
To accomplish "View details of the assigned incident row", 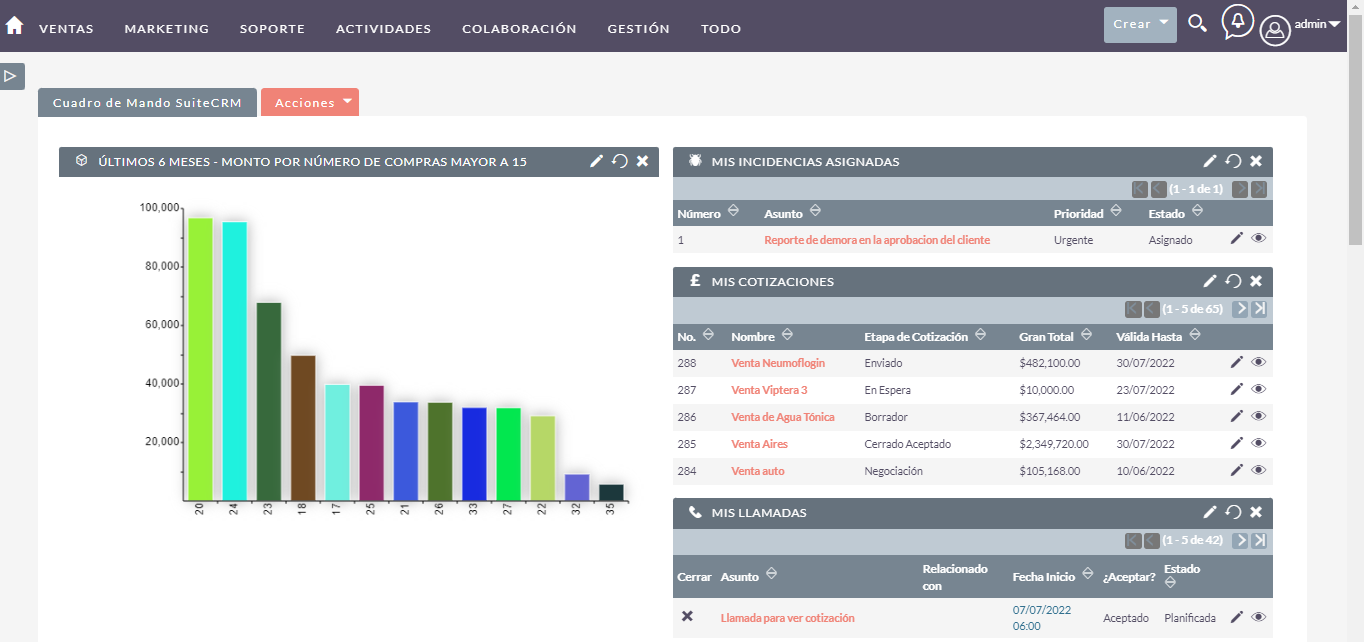I will (1258, 238).
